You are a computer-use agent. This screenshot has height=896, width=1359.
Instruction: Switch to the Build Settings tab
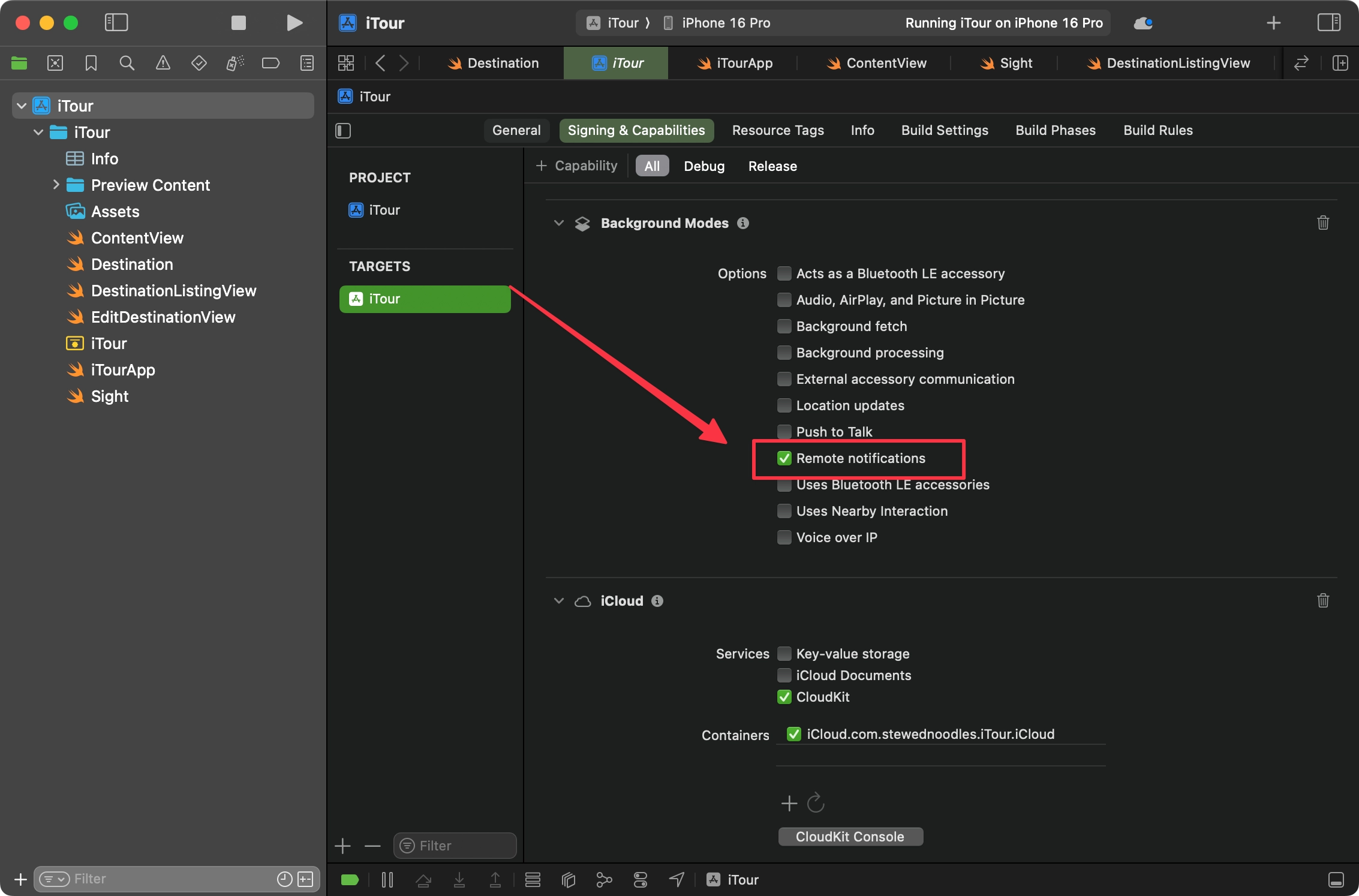click(944, 130)
